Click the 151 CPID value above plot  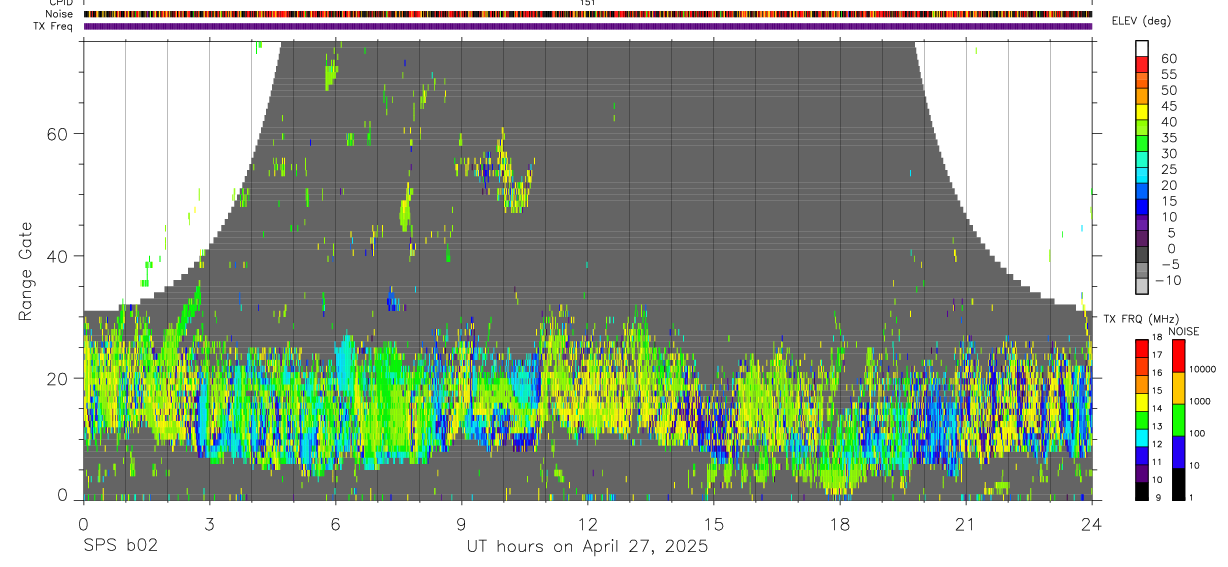[587, 3]
